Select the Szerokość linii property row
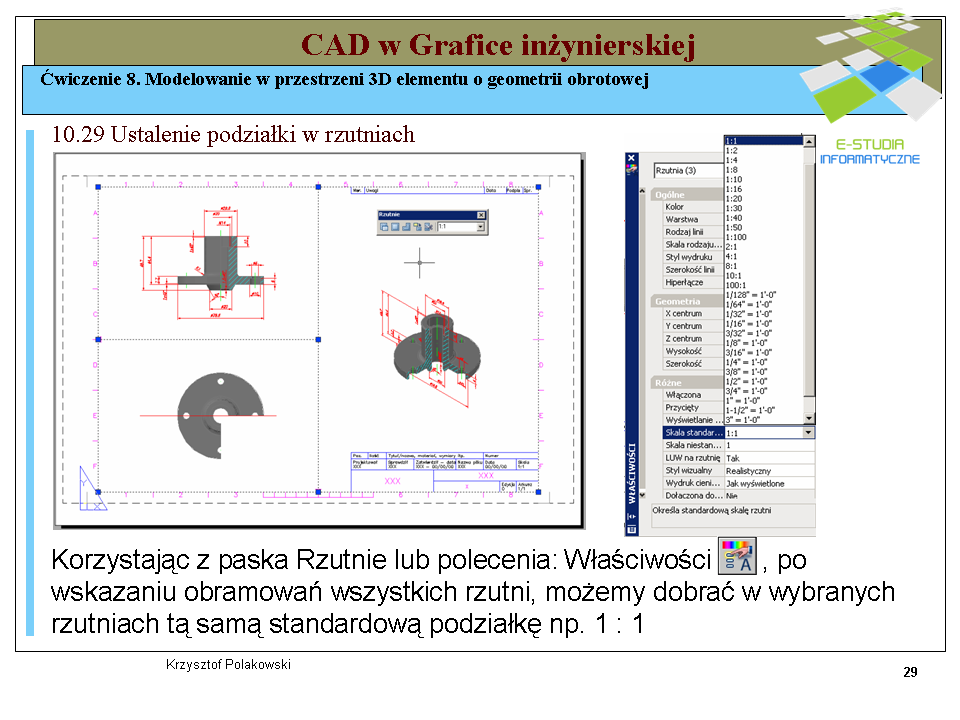The width and height of the screenshot is (960, 720). tap(693, 270)
